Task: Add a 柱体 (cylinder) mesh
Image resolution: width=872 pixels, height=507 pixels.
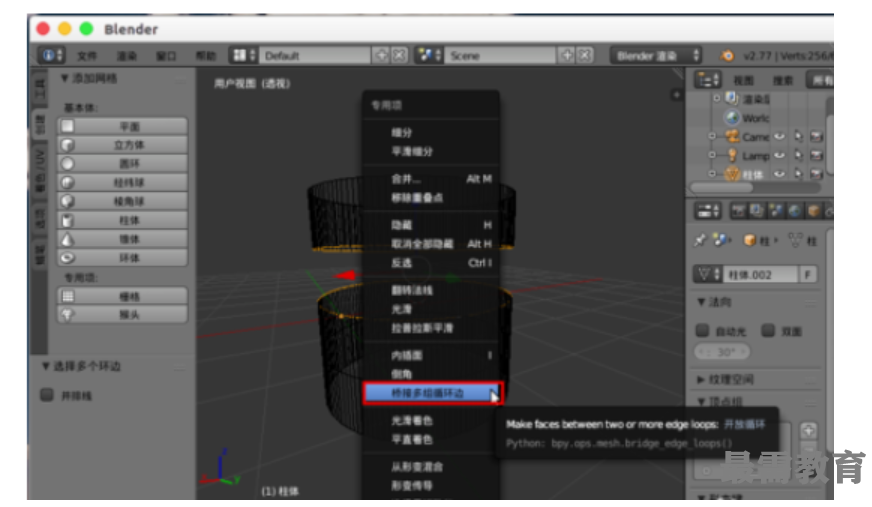Action: (122, 220)
